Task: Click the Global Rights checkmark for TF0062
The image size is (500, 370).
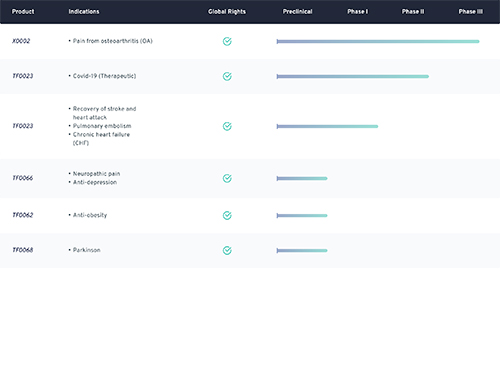Action: pyautogui.click(x=227, y=215)
